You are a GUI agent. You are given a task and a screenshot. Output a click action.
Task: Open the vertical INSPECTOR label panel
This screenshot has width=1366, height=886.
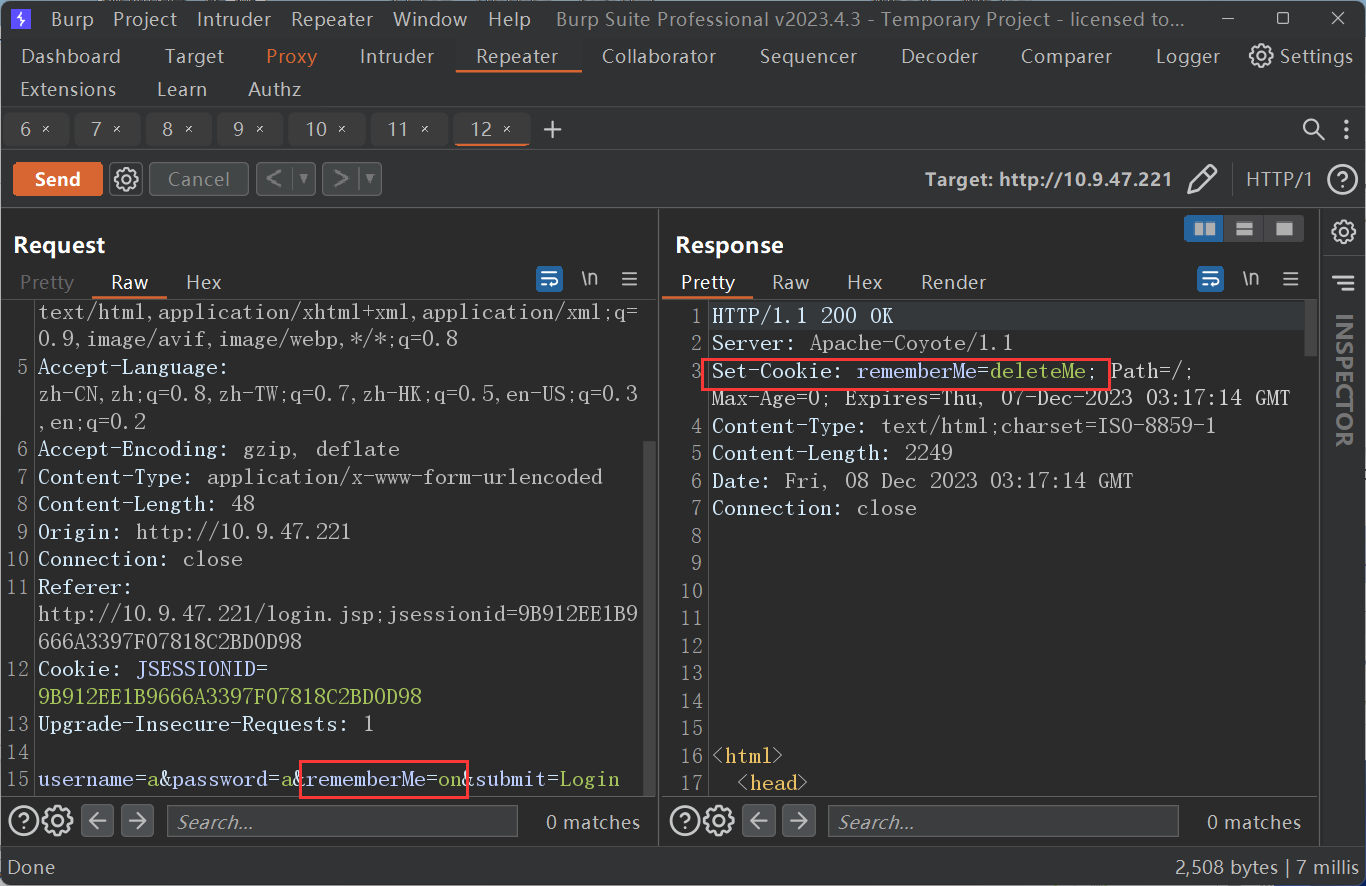click(x=1343, y=380)
